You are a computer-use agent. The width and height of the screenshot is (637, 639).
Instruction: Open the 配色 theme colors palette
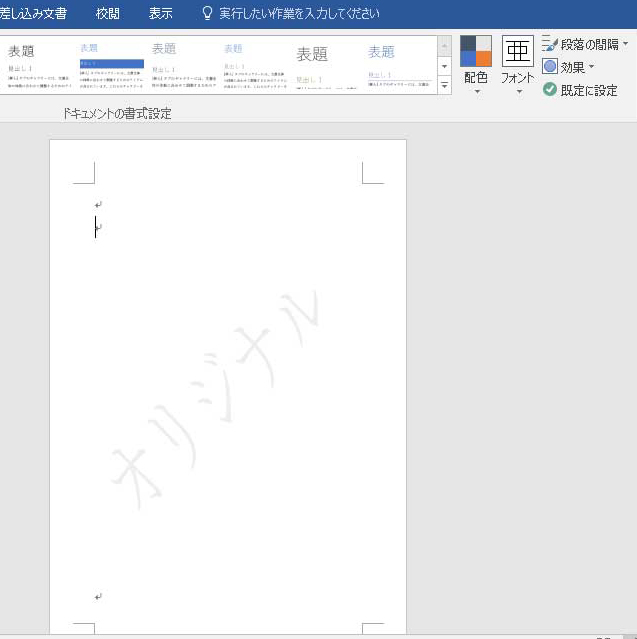coord(476,52)
